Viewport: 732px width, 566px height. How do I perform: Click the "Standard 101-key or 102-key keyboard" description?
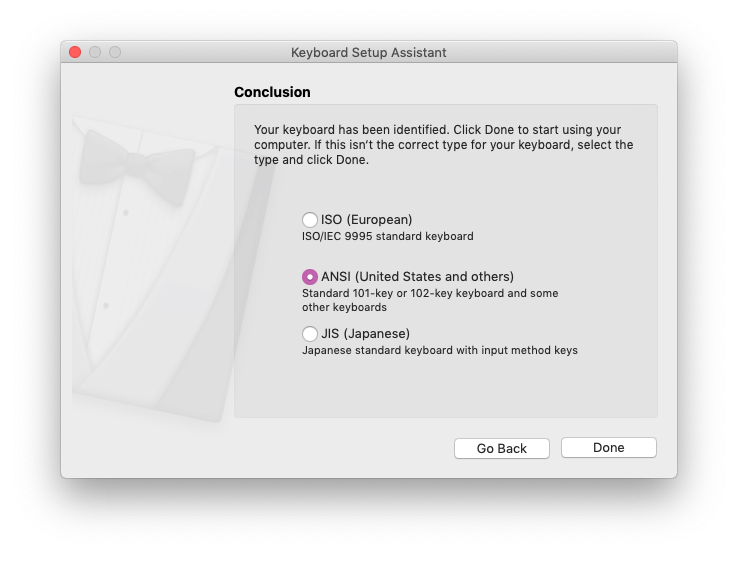point(430,294)
